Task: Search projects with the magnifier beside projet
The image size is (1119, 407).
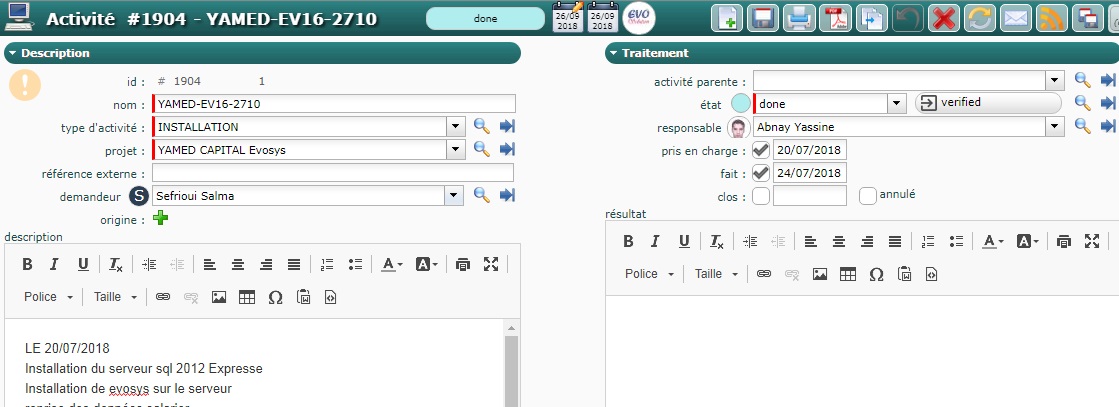Action: pyautogui.click(x=481, y=150)
